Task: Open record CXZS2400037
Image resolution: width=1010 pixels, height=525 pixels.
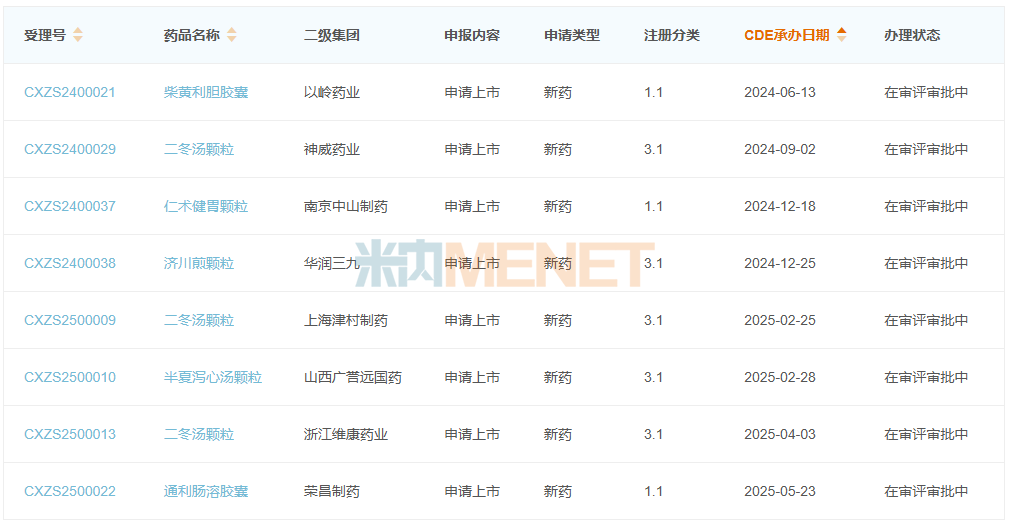Action: [x=70, y=206]
